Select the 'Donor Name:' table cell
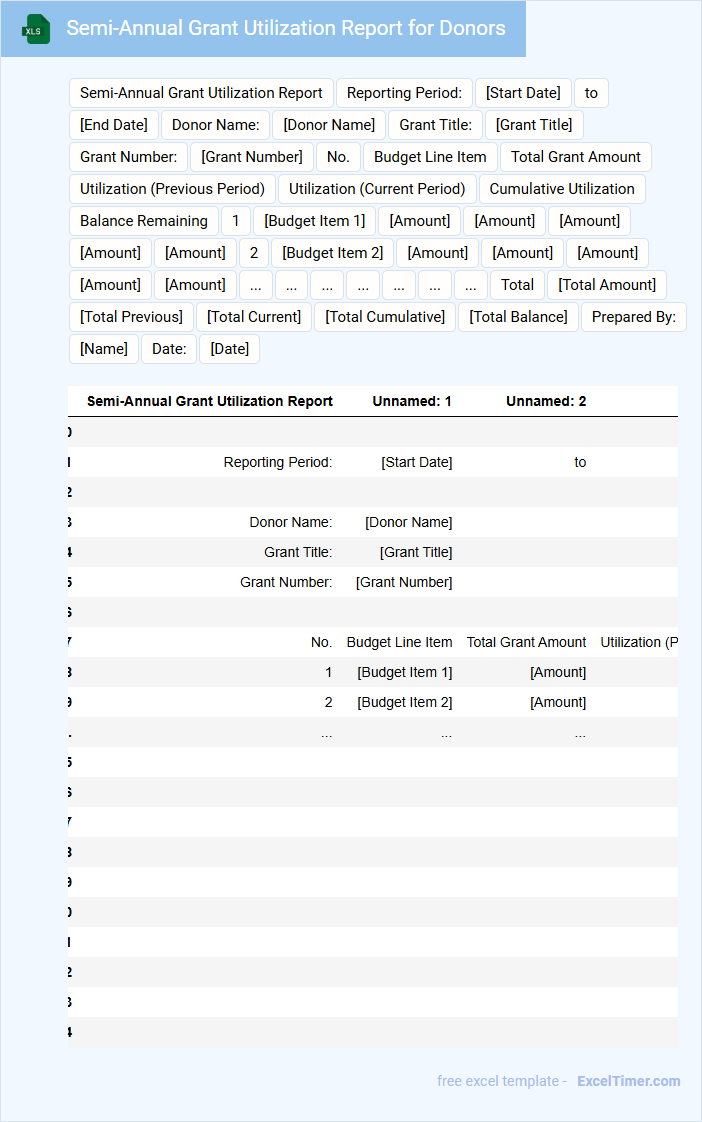The height and width of the screenshot is (1122, 702). 291,522
